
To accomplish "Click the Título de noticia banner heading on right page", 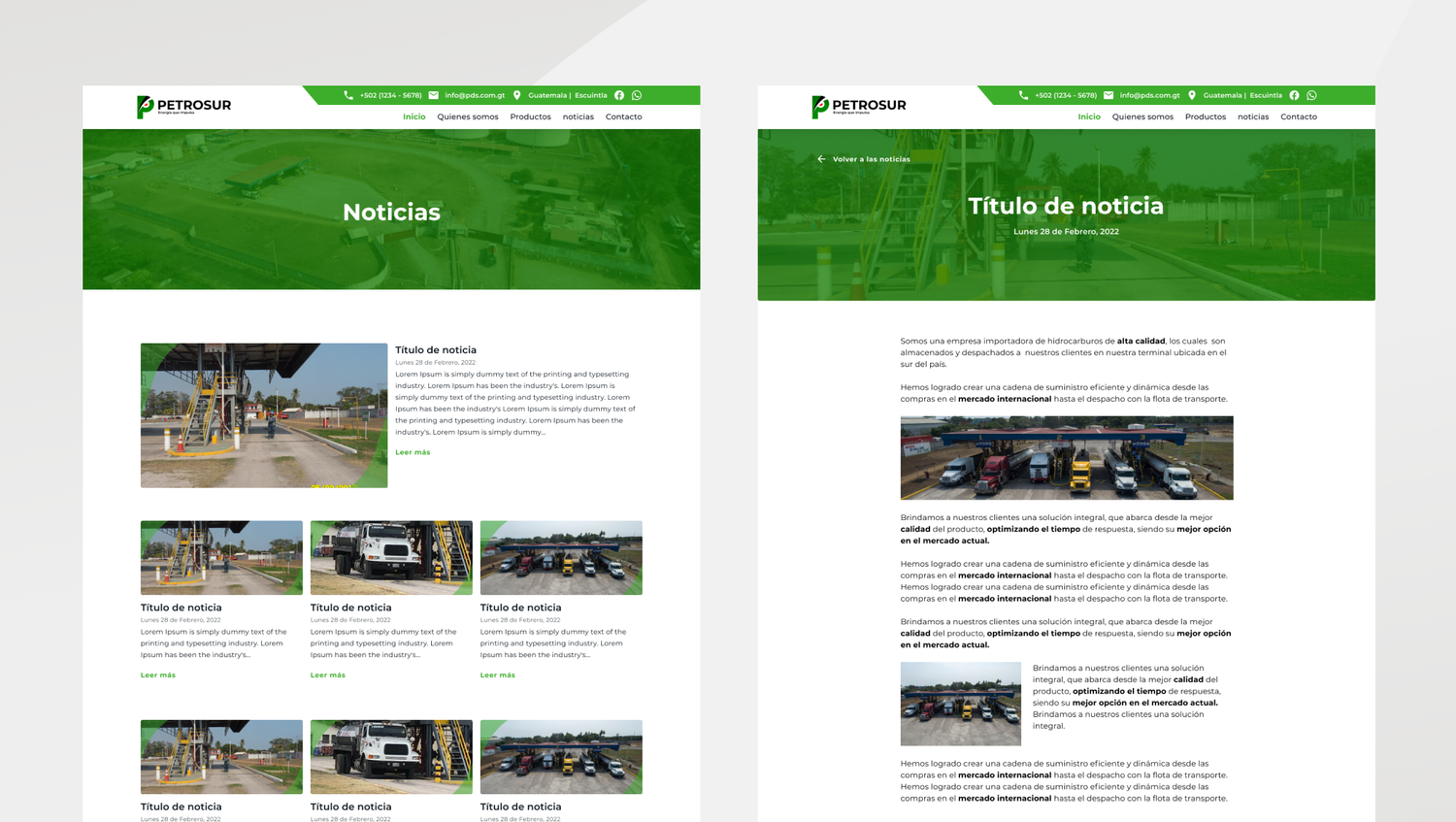I will 1066,206.
